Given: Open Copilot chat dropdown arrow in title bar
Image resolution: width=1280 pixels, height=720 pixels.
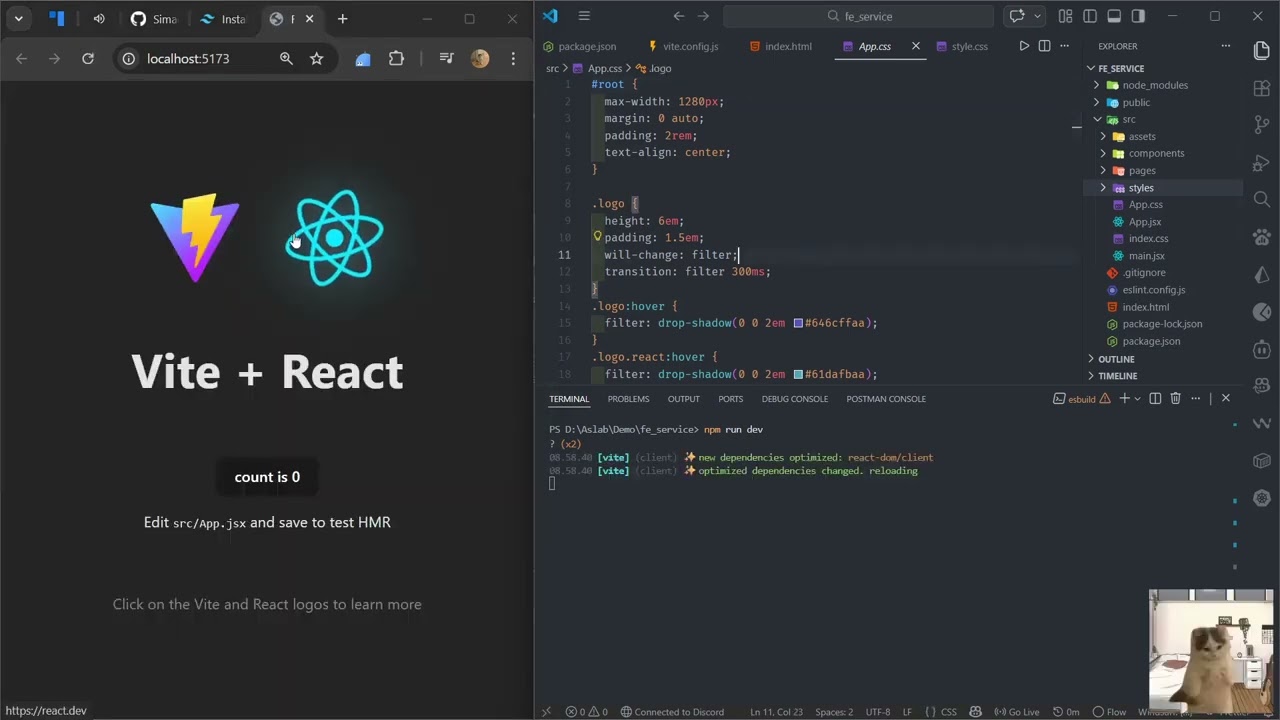Looking at the screenshot, I should [1038, 16].
